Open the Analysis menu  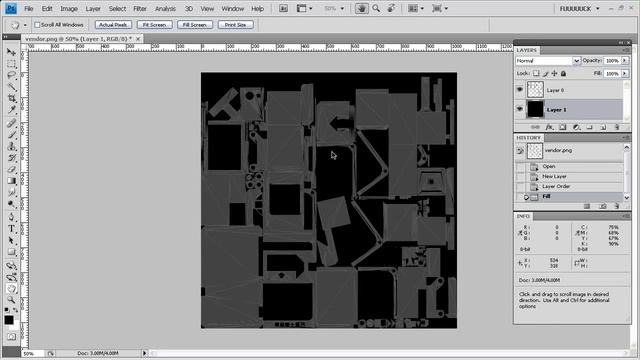(x=165, y=9)
